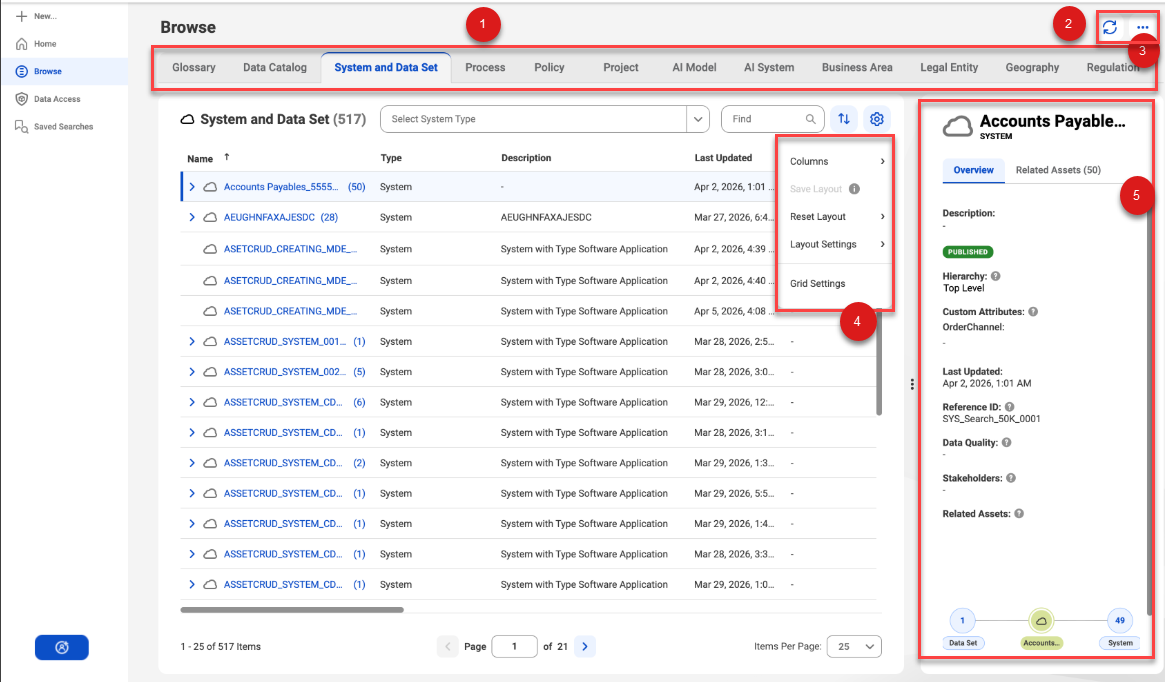Click the table's vertical scrollbar
The height and width of the screenshot is (682, 1165).
879,363
